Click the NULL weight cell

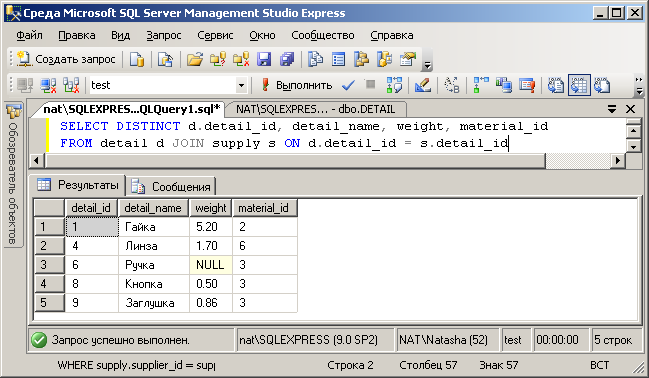[211, 265]
